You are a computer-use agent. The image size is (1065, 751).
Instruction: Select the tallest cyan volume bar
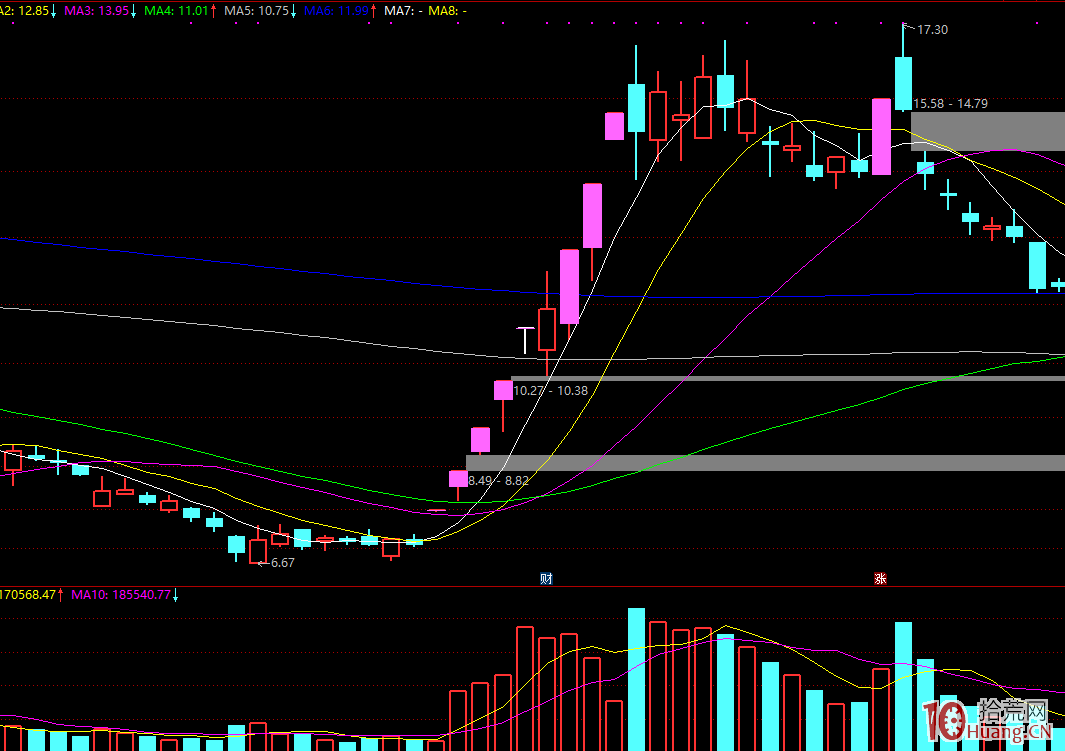click(636, 679)
